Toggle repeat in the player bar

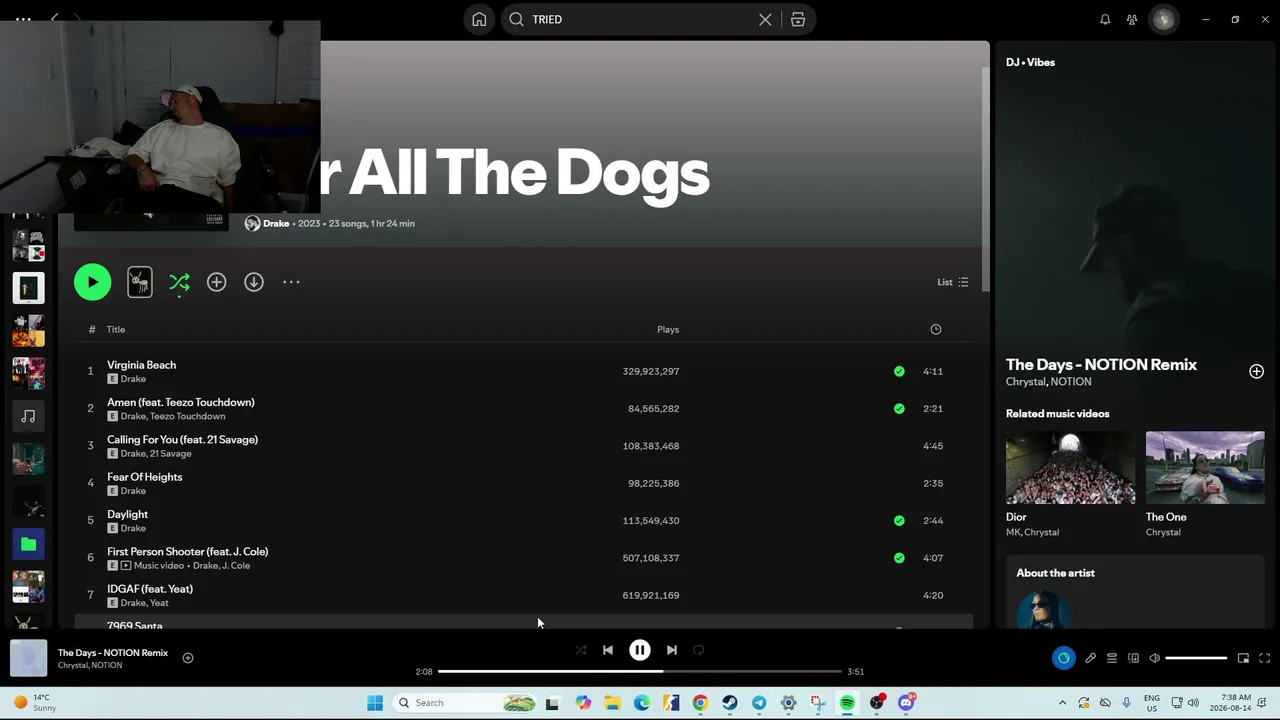coord(699,650)
